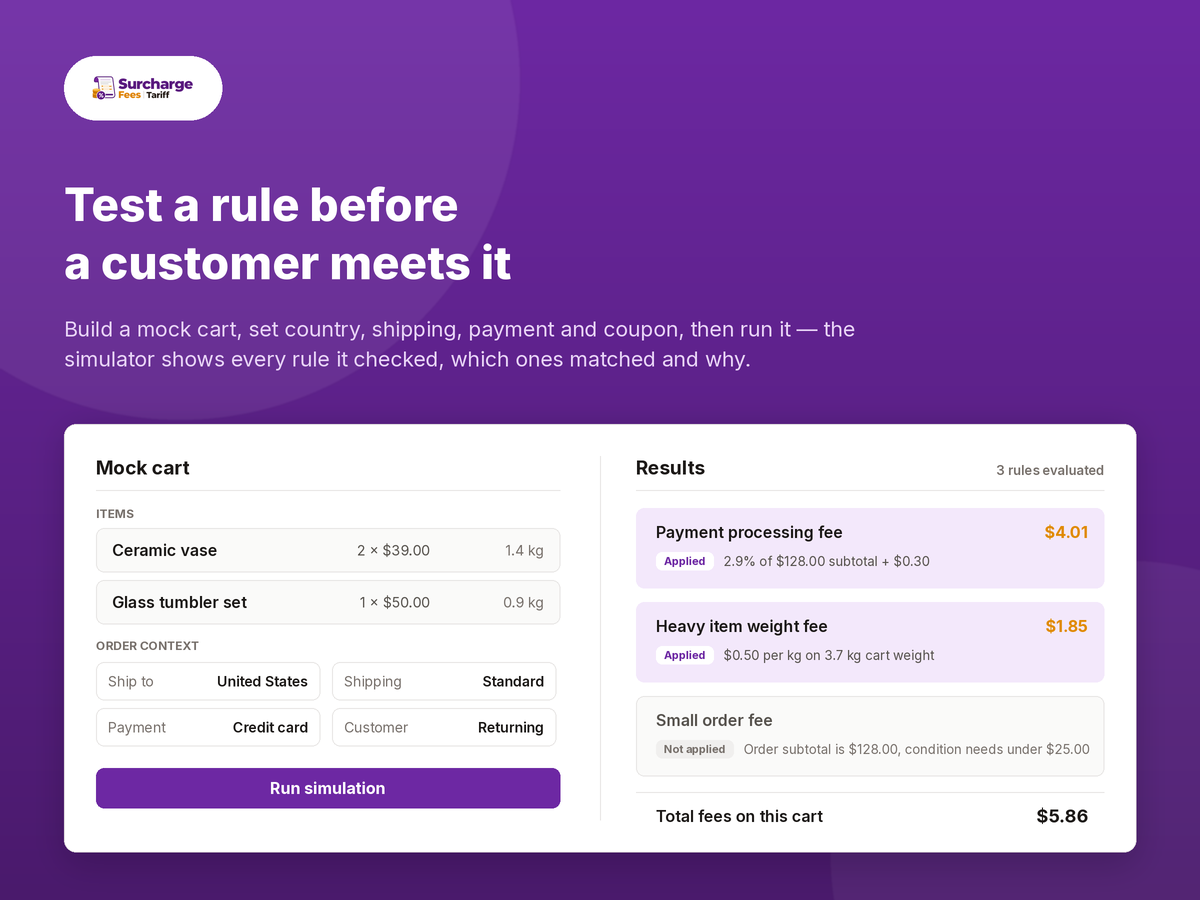Screen dimensions: 1200x900
Task: Click the Small order fee result card
Action: point(870,736)
